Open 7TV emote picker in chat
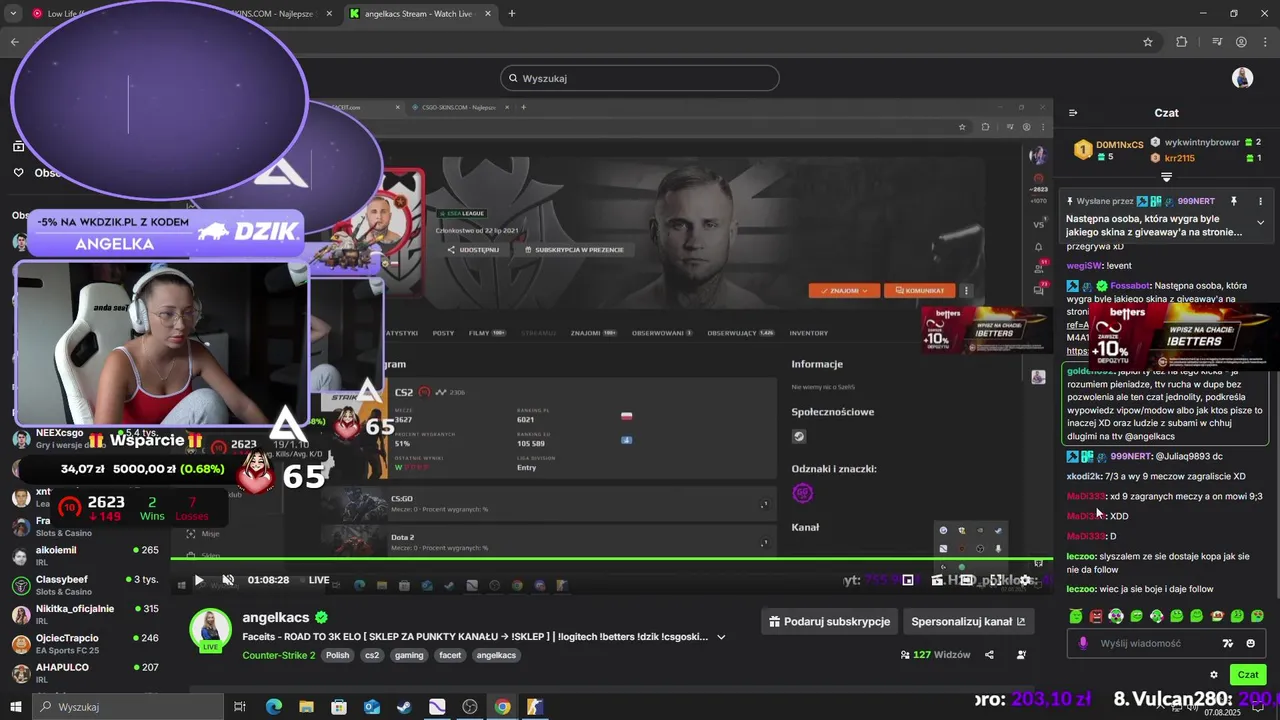The image size is (1280, 720). [x=1228, y=643]
